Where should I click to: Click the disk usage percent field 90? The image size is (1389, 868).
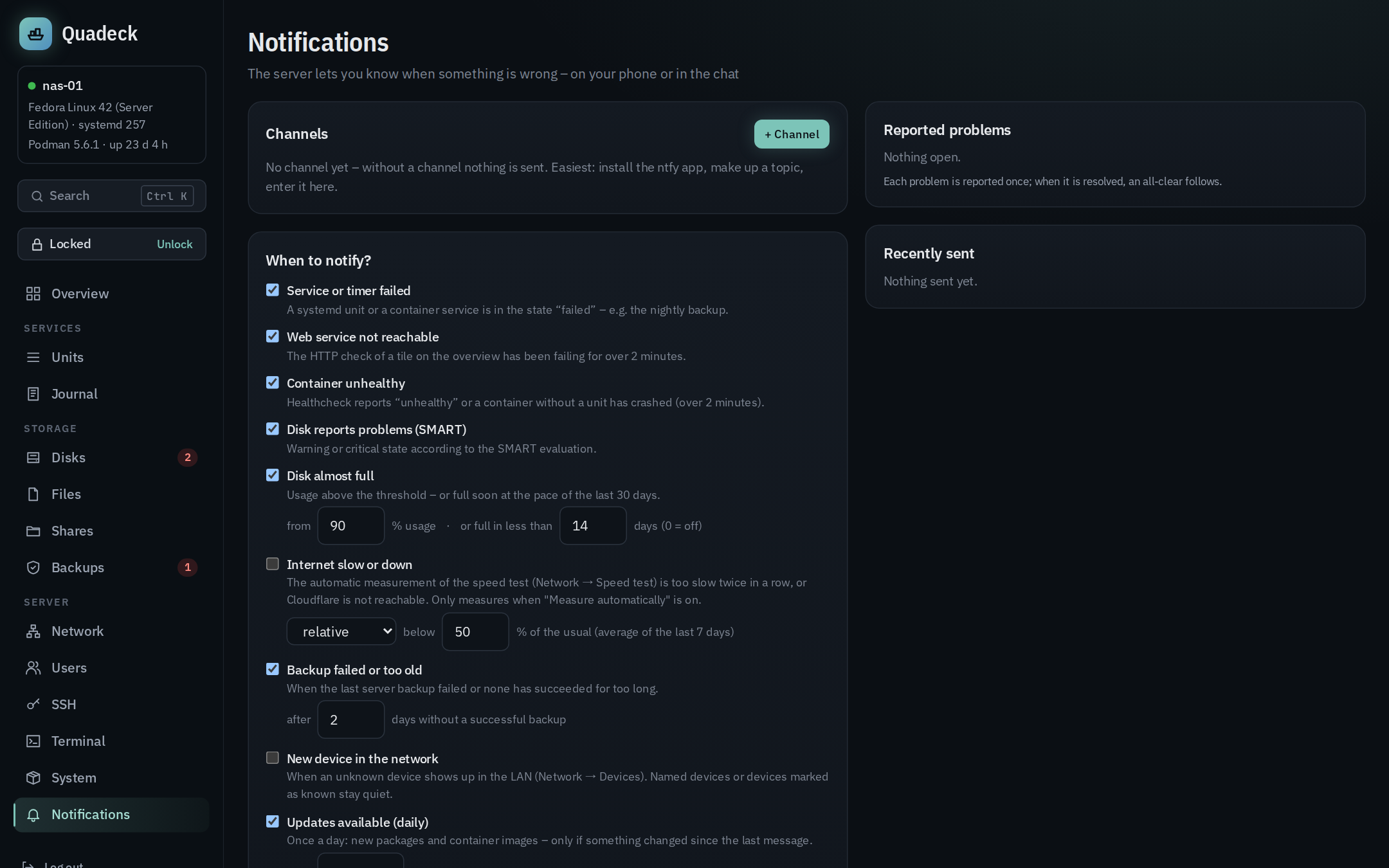pyautogui.click(x=351, y=526)
